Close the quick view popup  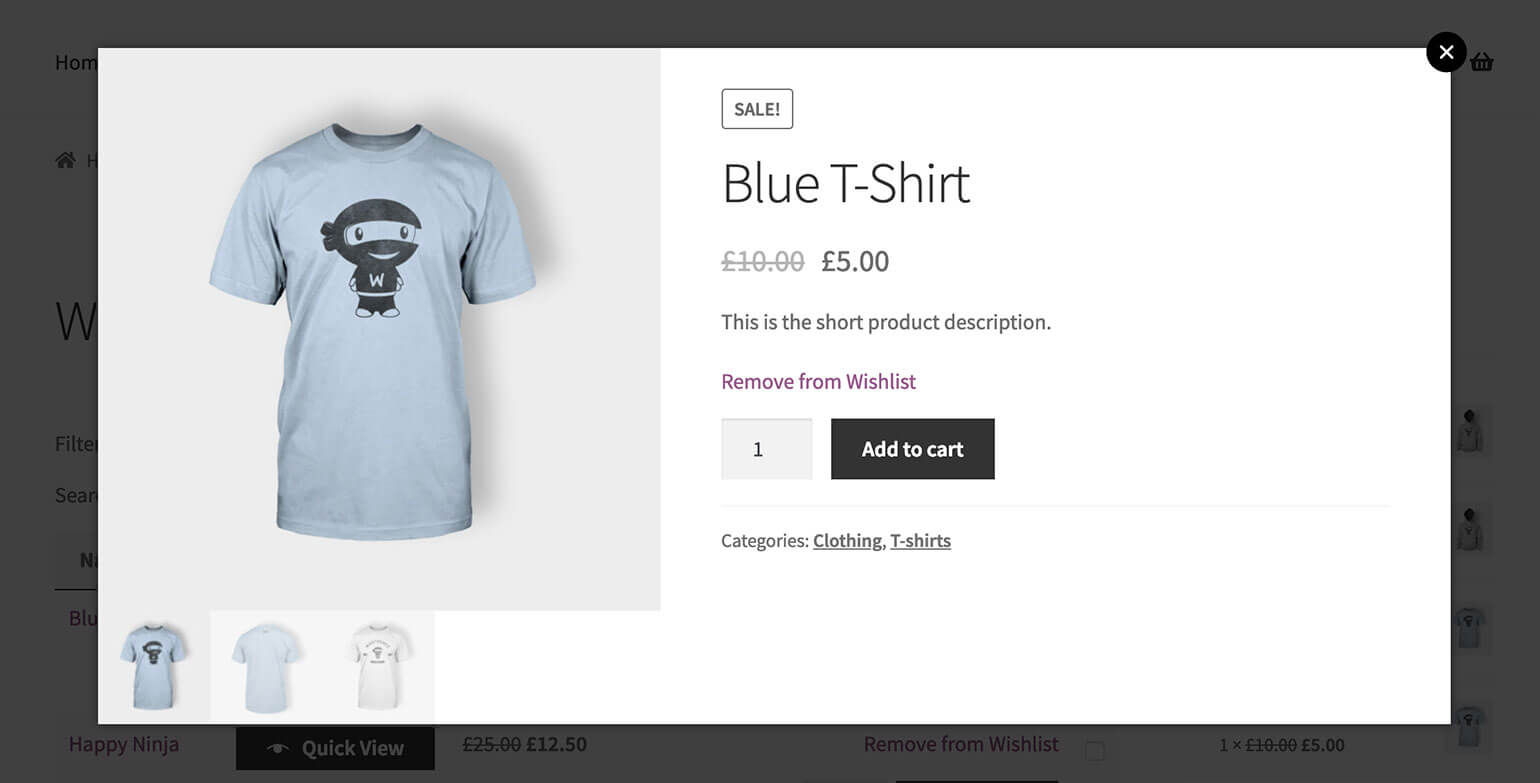coord(1446,52)
